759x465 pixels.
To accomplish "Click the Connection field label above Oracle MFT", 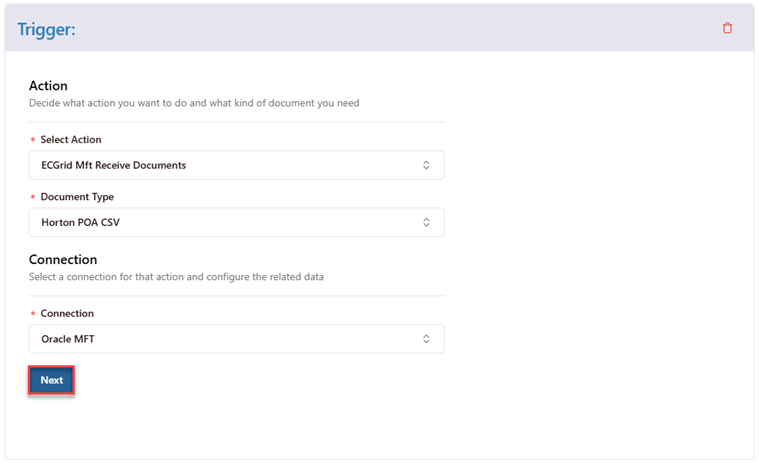I will click(x=67, y=313).
